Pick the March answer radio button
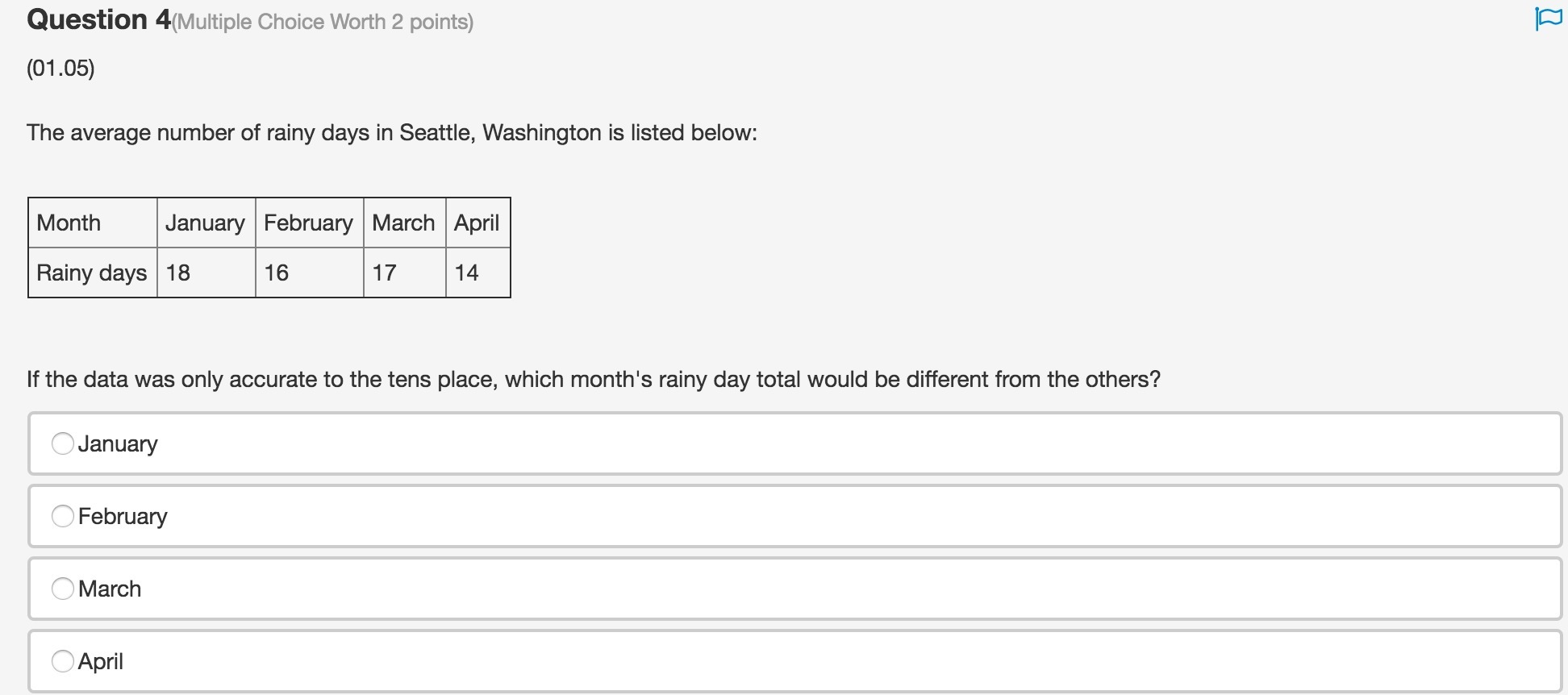Screen dimensions: 1568x695 coord(63,589)
